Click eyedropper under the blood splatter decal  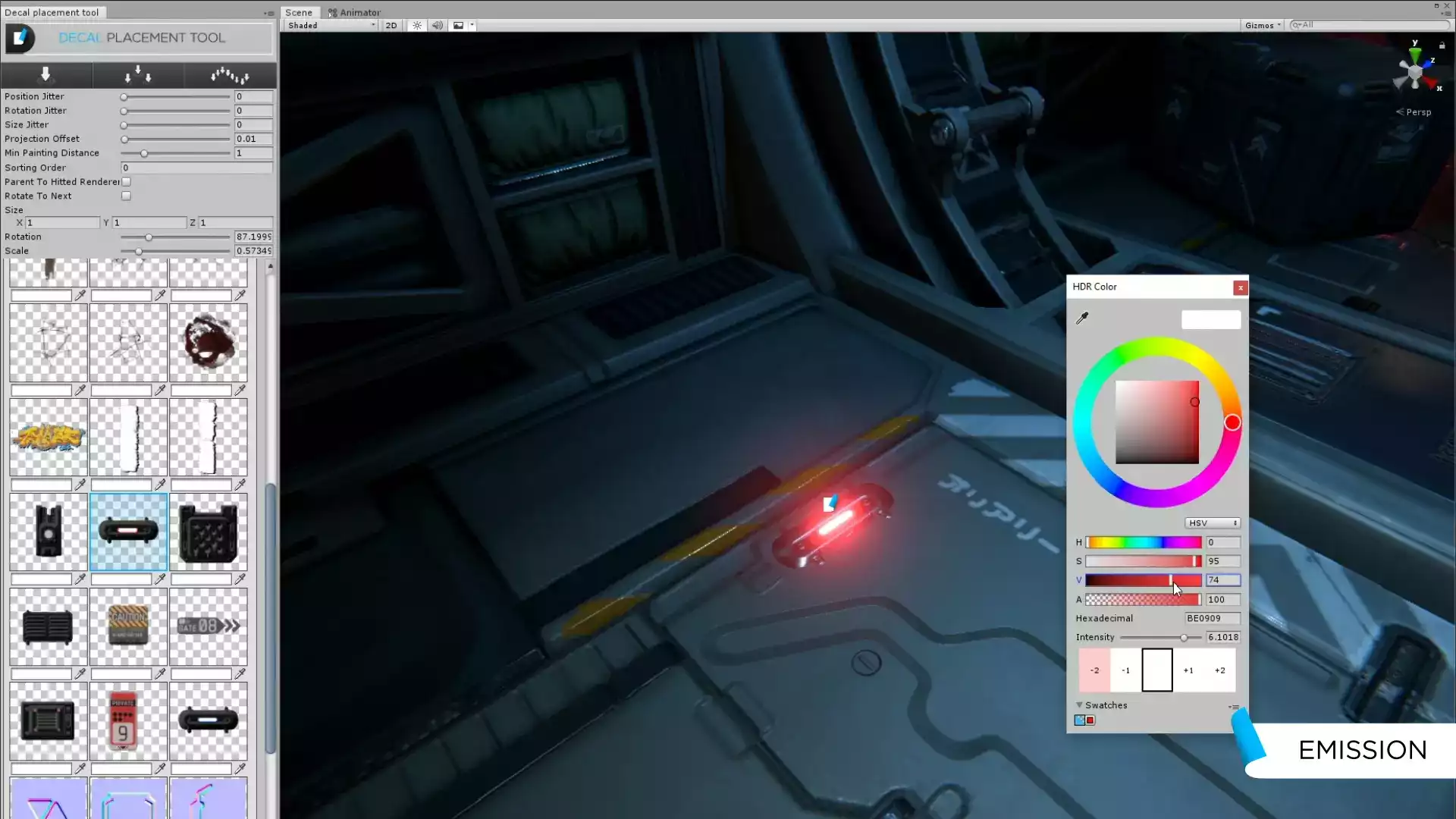click(240, 390)
